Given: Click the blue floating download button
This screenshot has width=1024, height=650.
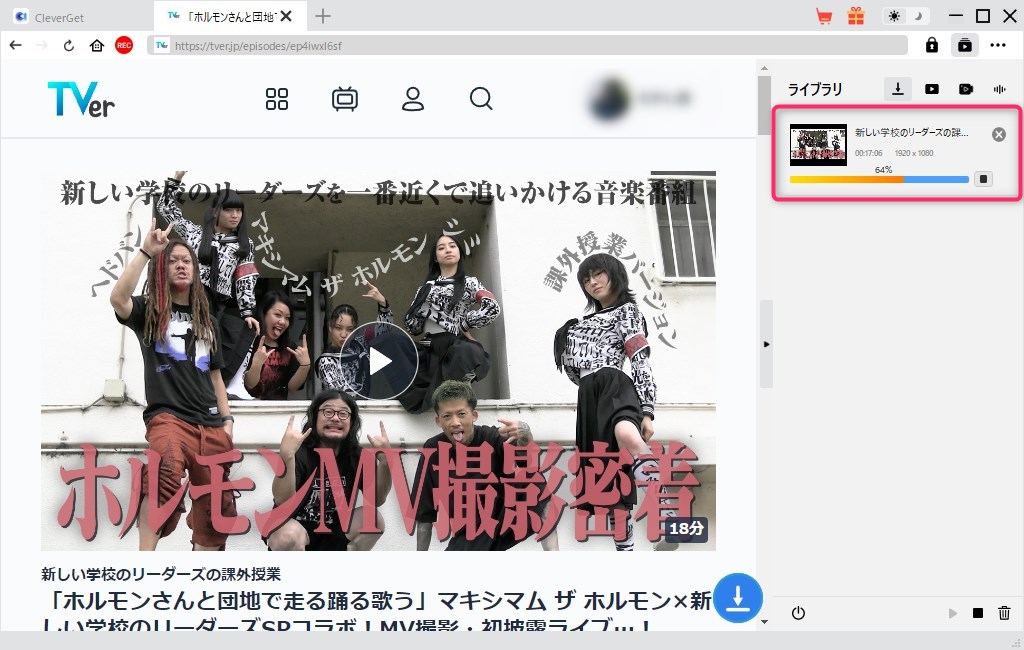Looking at the screenshot, I should pyautogui.click(x=738, y=598).
